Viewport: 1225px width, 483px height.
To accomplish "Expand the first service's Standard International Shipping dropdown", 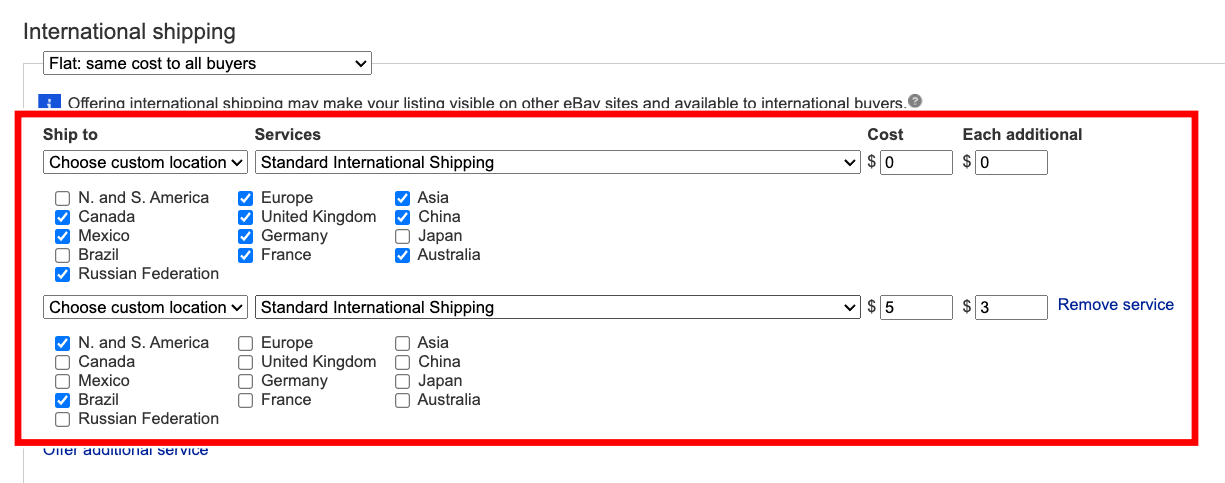I will [x=558, y=162].
